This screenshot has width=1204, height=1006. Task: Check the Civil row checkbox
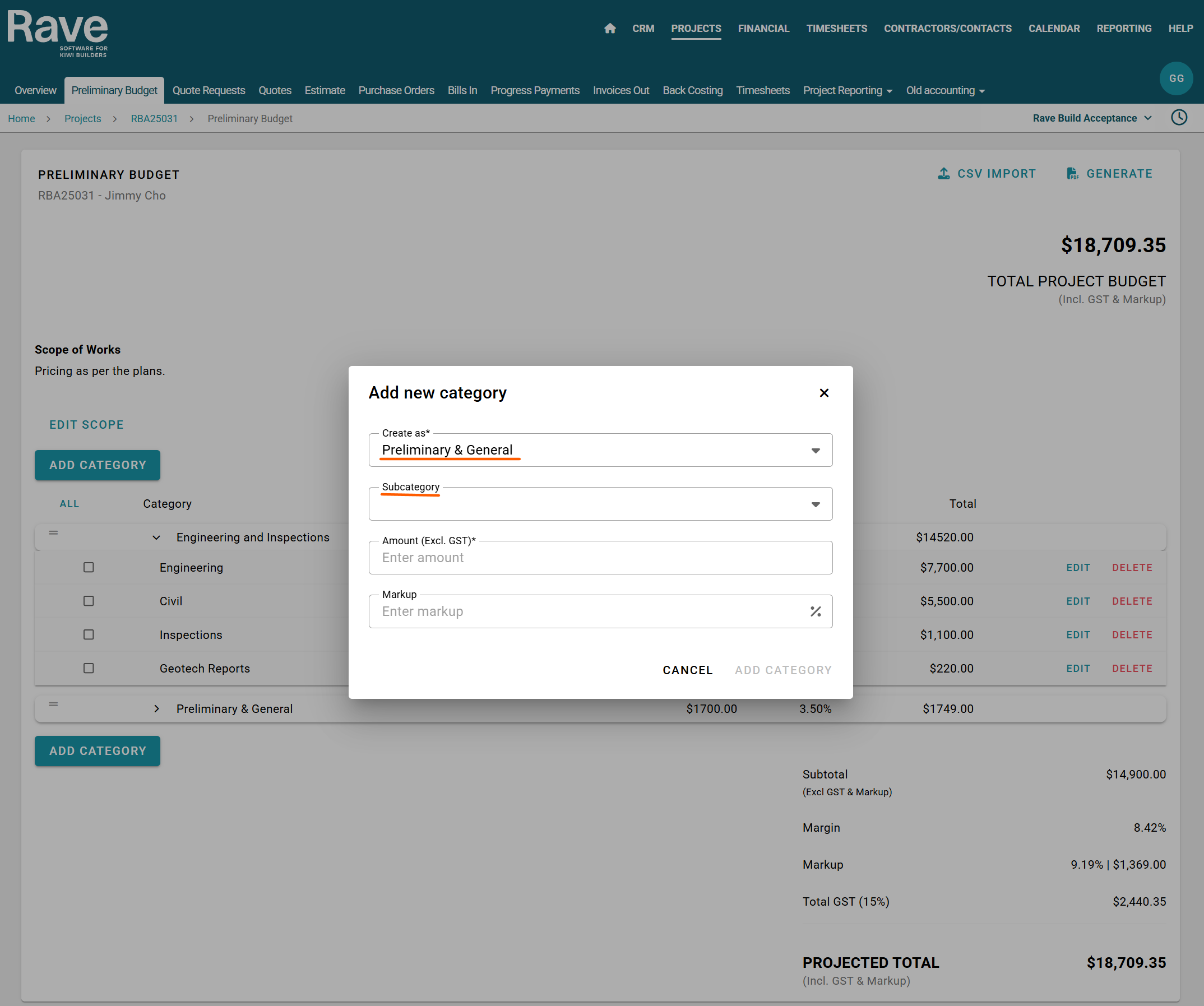[89, 601]
